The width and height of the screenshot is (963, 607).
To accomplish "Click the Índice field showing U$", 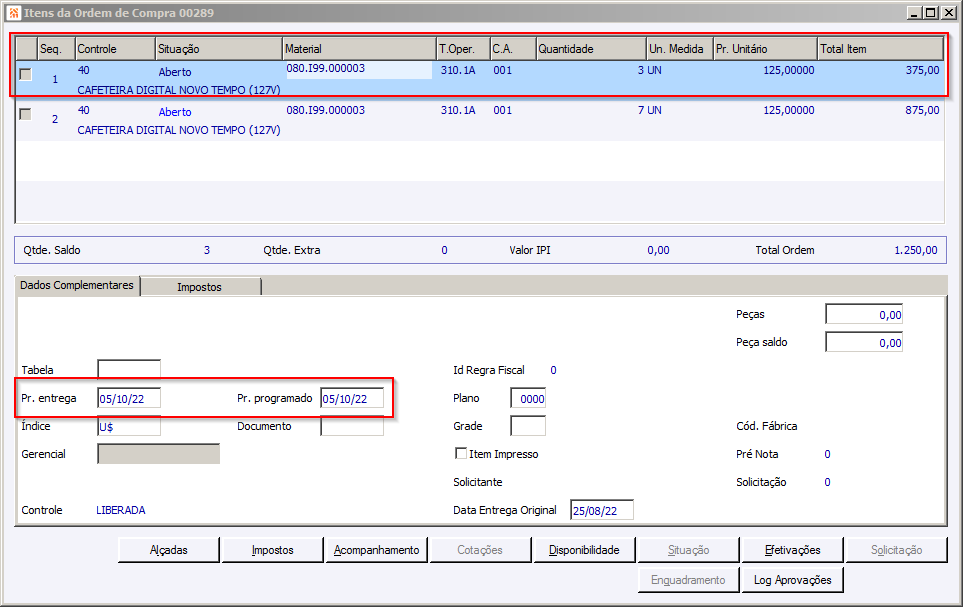I will [x=129, y=427].
